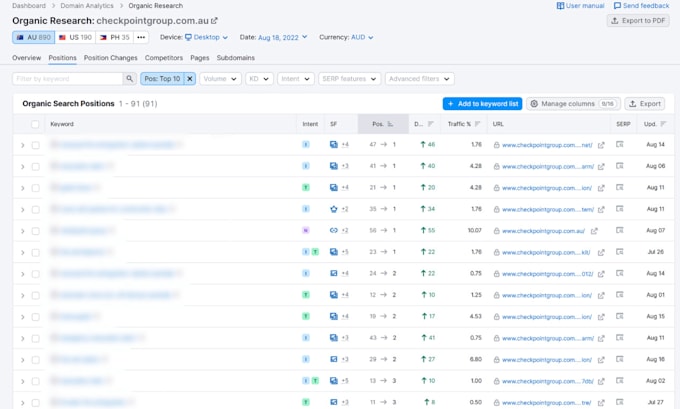Click purple intent badge in row 56 → 1
The width and height of the screenshot is (680, 409).
(x=306, y=230)
